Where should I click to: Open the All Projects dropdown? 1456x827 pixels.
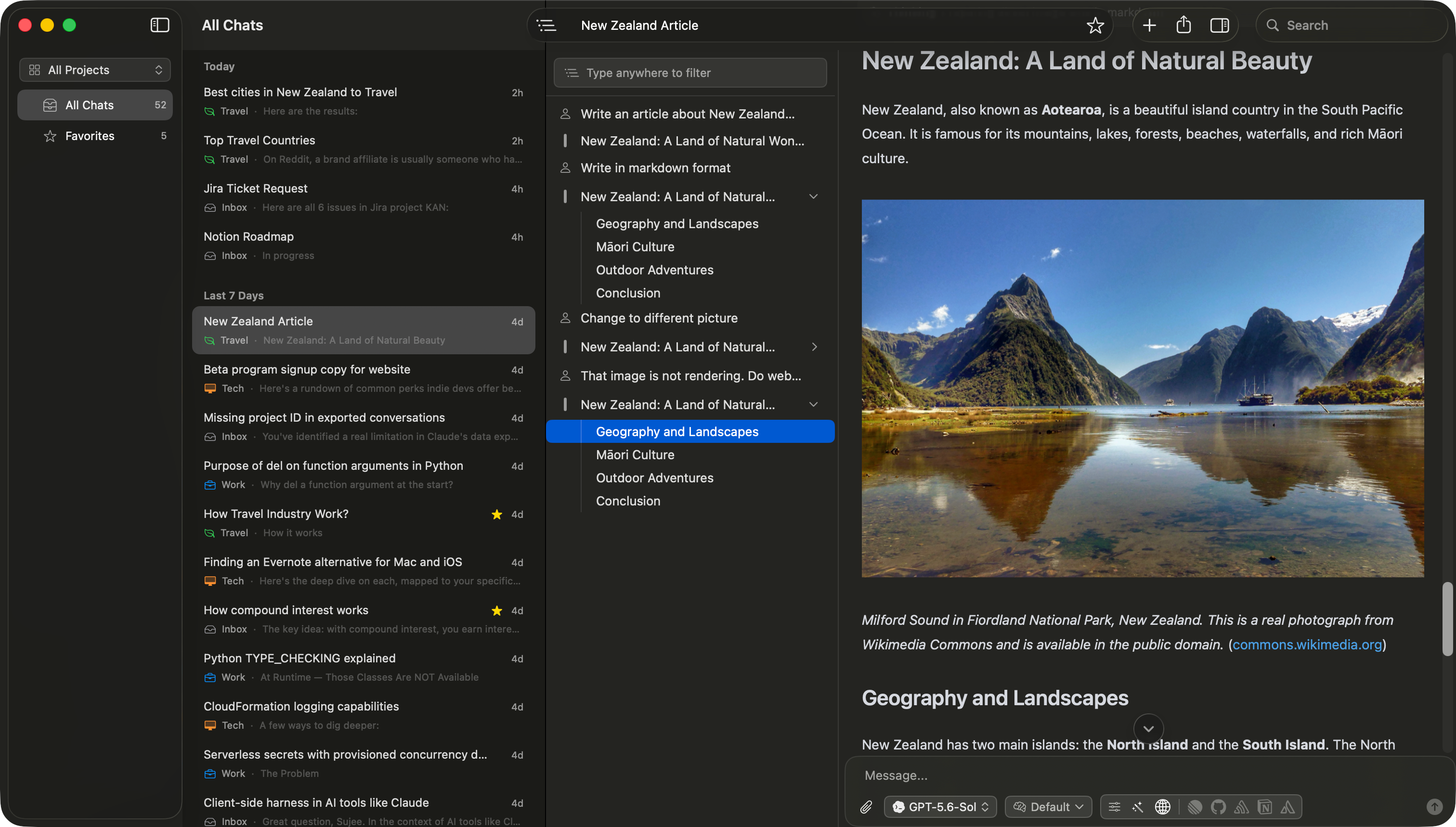coord(95,70)
